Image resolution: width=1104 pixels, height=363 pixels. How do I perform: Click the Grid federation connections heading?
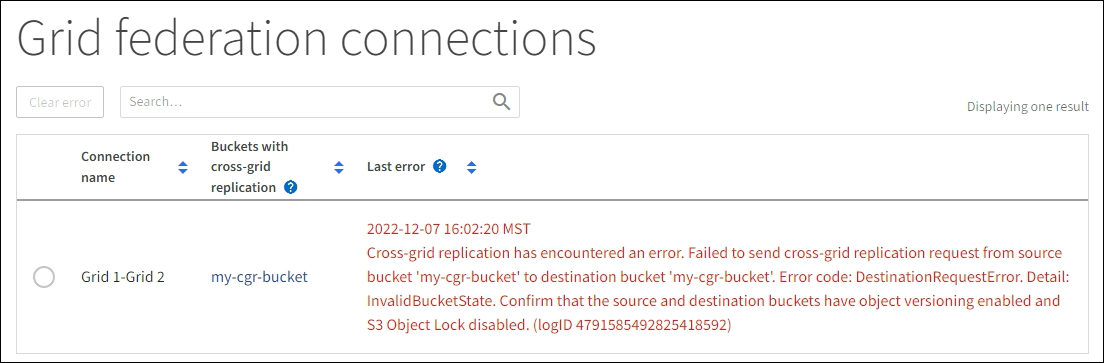click(x=307, y=38)
